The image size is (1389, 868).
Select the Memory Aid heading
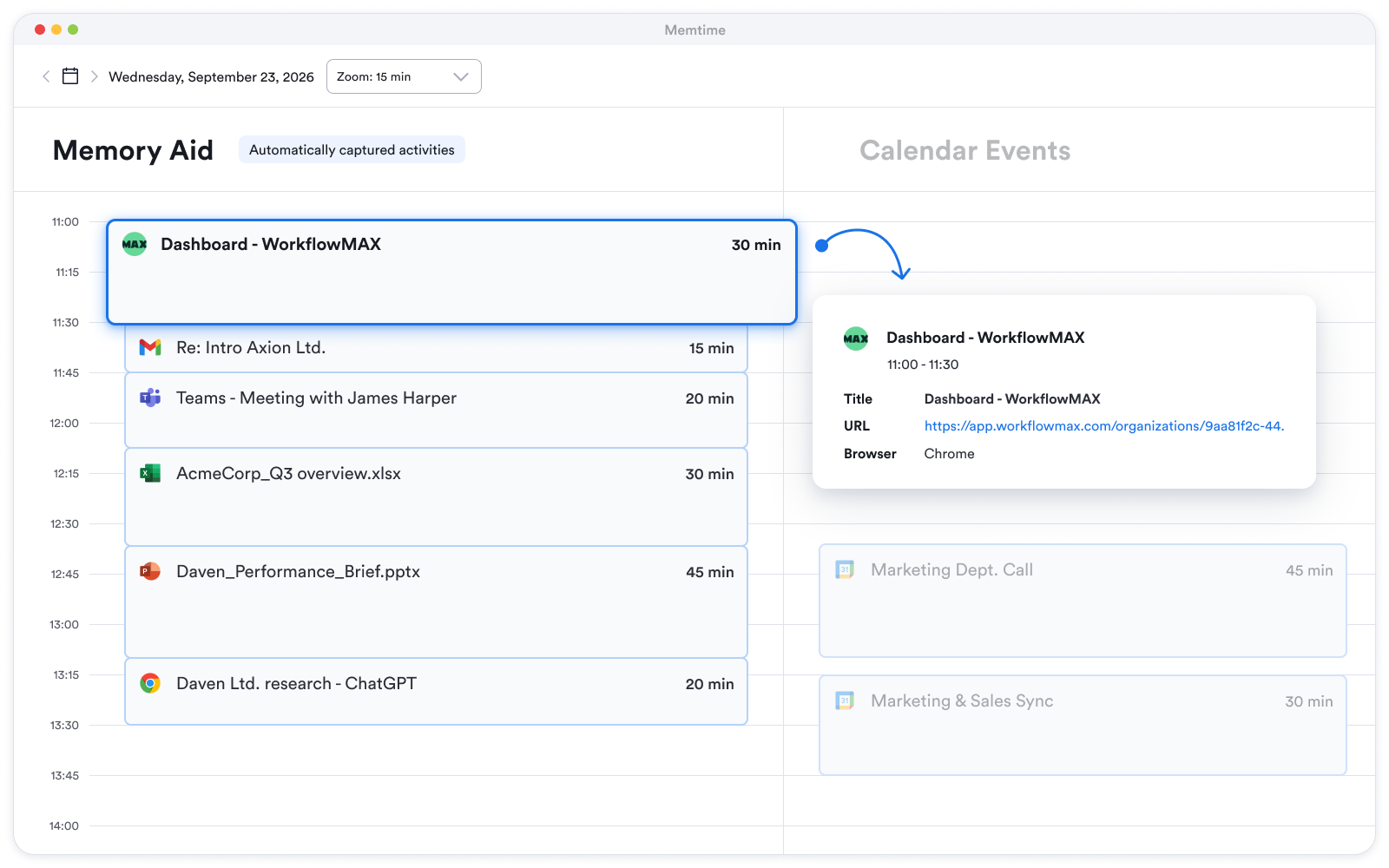coord(133,150)
